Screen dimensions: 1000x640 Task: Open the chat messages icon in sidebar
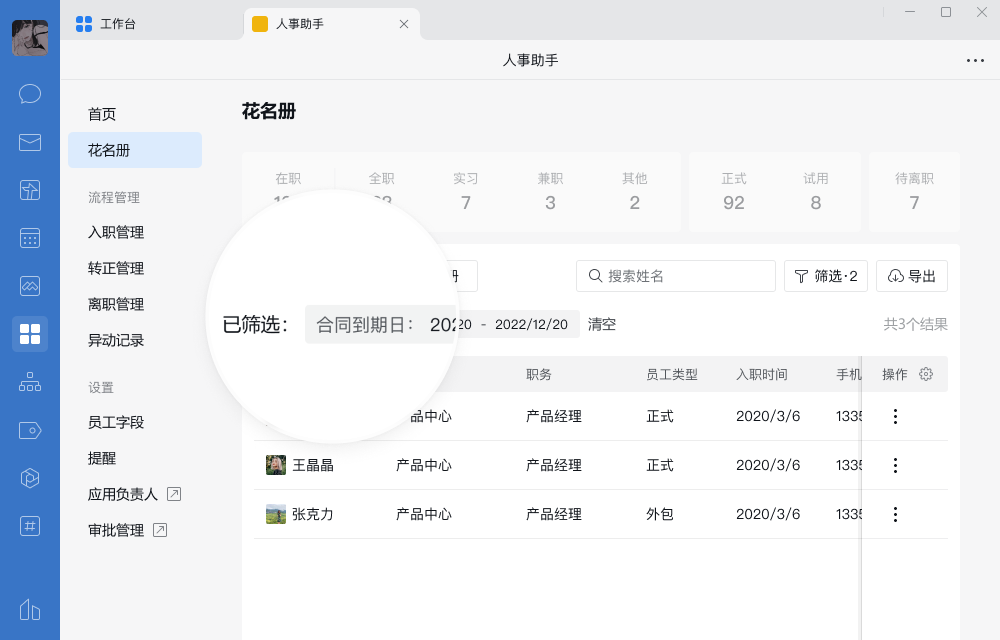click(x=30, y=93)
